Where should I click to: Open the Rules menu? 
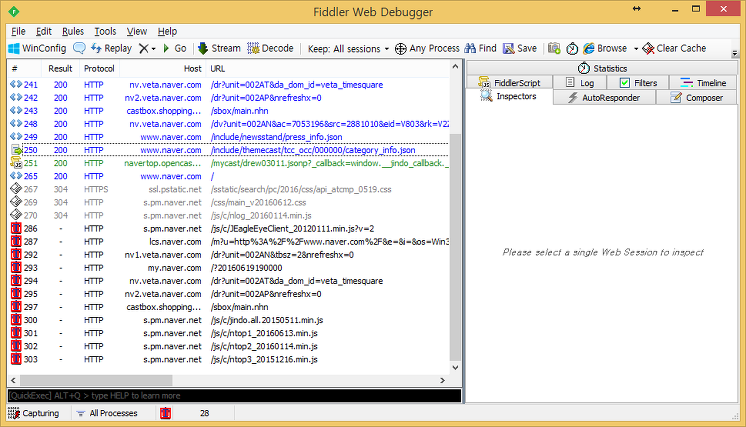73,31
